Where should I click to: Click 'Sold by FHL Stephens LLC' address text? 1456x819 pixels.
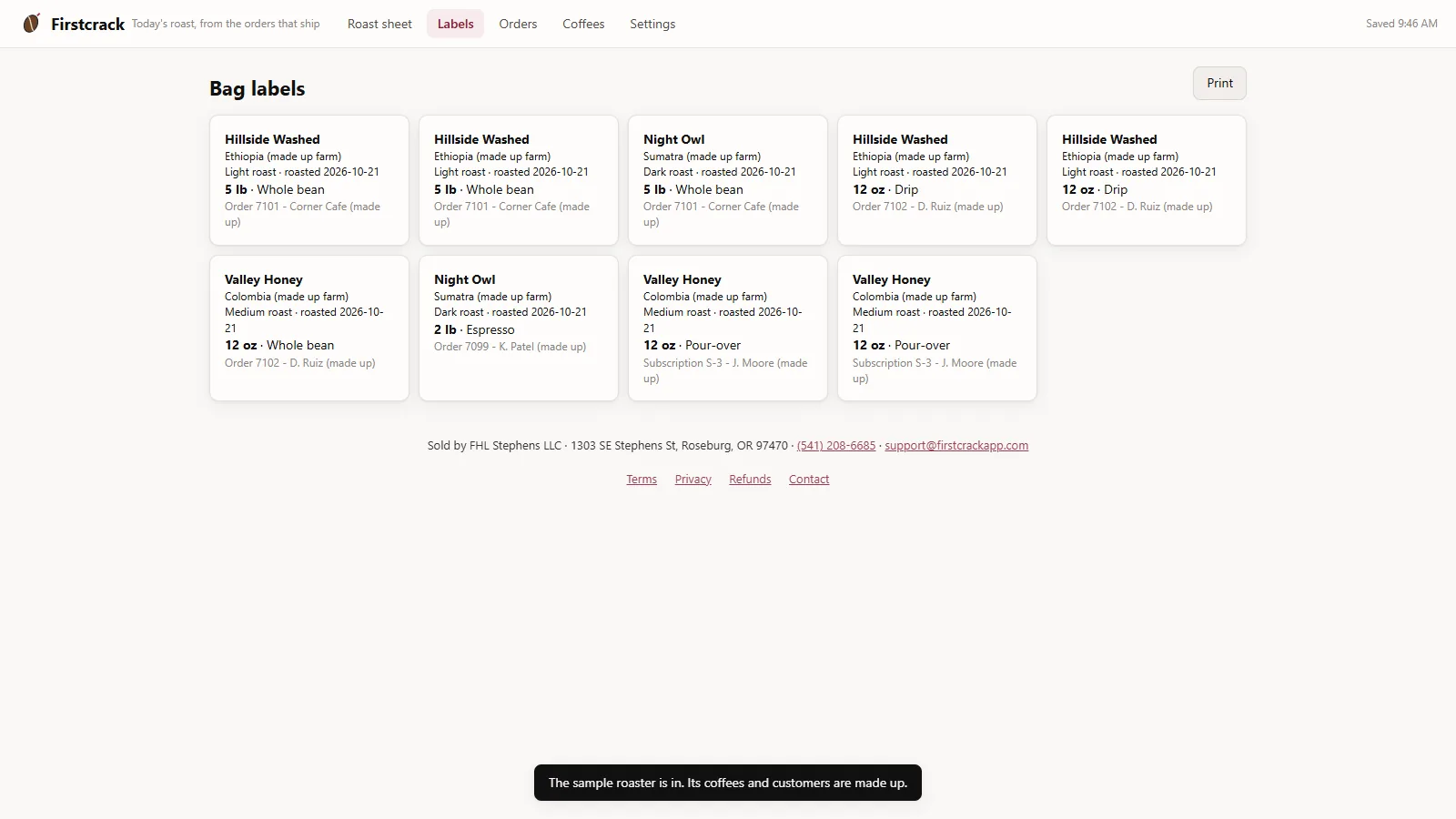[x=608, y=445]
